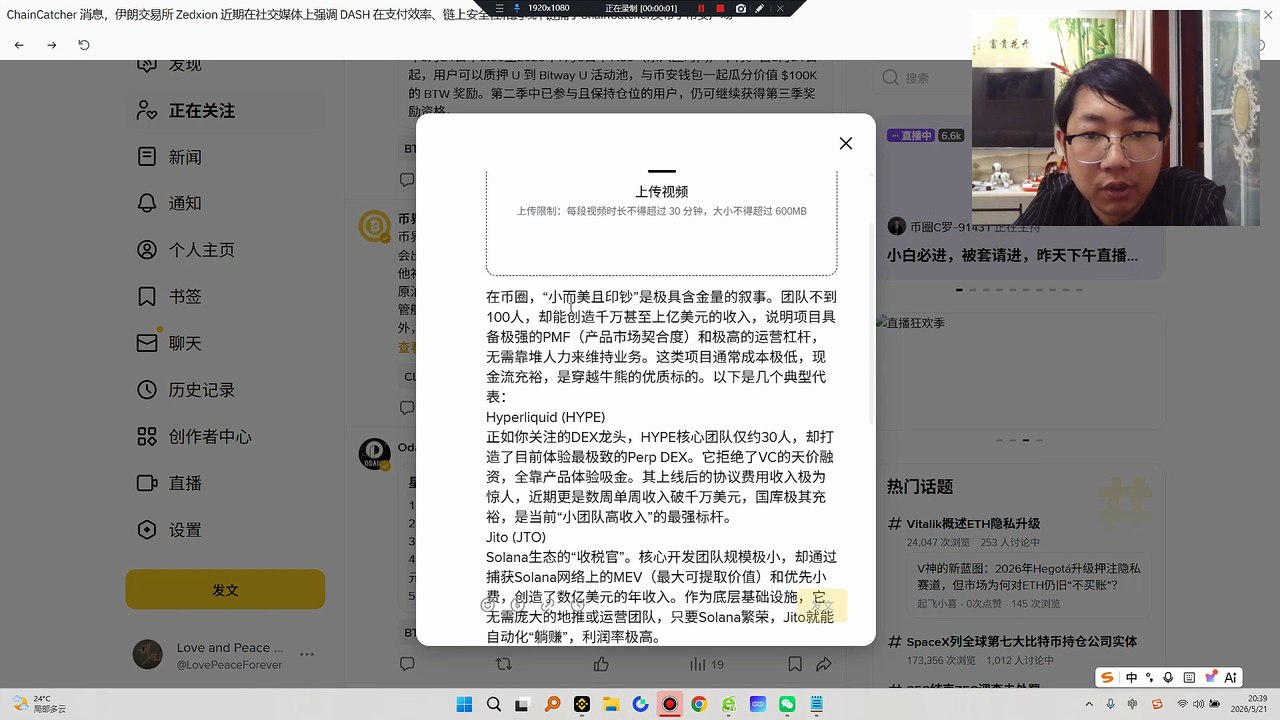This screenshot has width=1280, height=720.
Task: Go to 个人主页 profile page
Action: pos(225,250)
